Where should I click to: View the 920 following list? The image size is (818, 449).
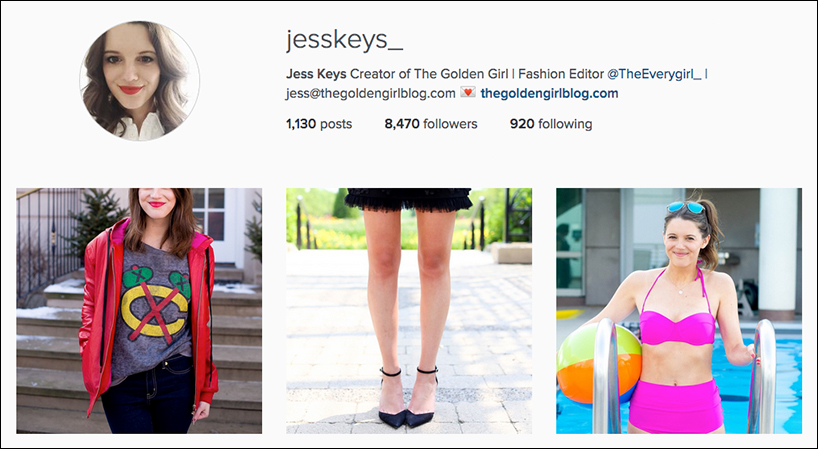point(551,124)
